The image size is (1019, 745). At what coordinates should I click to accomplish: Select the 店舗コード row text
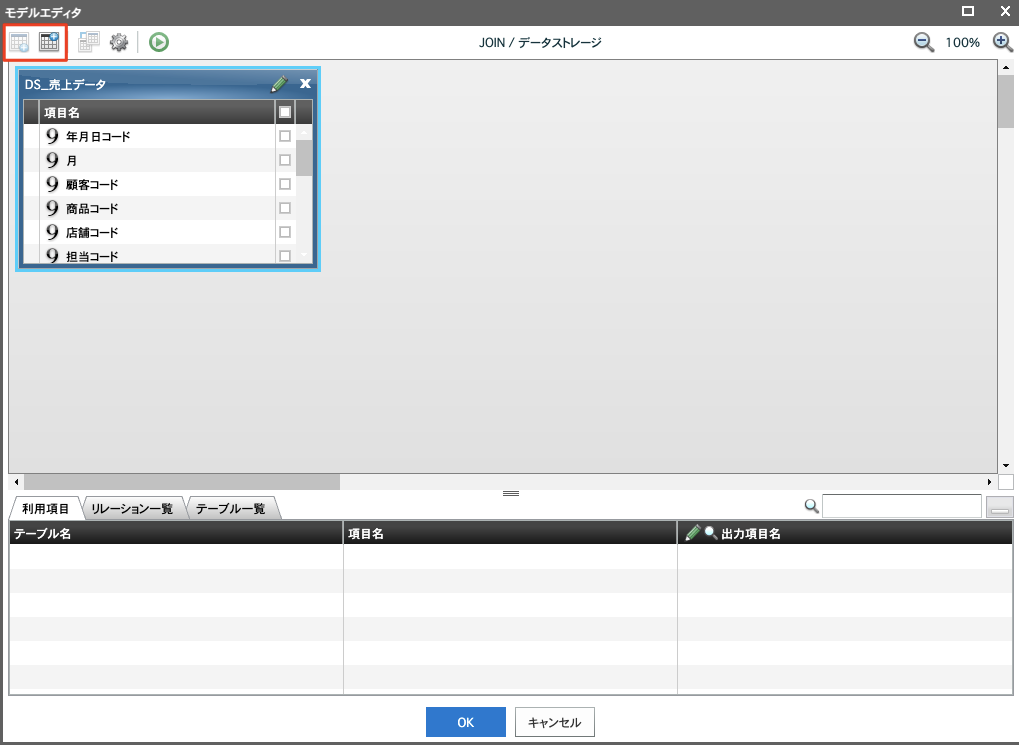(x=92, y=233)
